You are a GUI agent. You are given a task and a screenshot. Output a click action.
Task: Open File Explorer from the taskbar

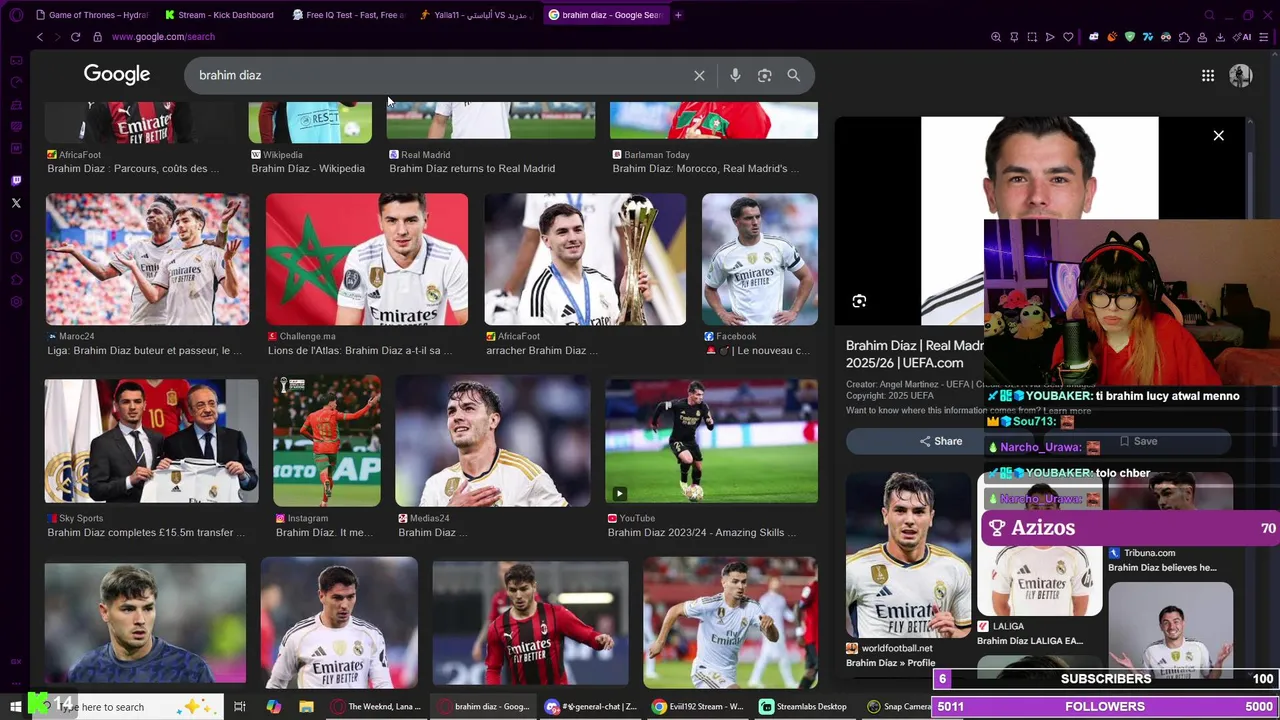click(306, 707)
